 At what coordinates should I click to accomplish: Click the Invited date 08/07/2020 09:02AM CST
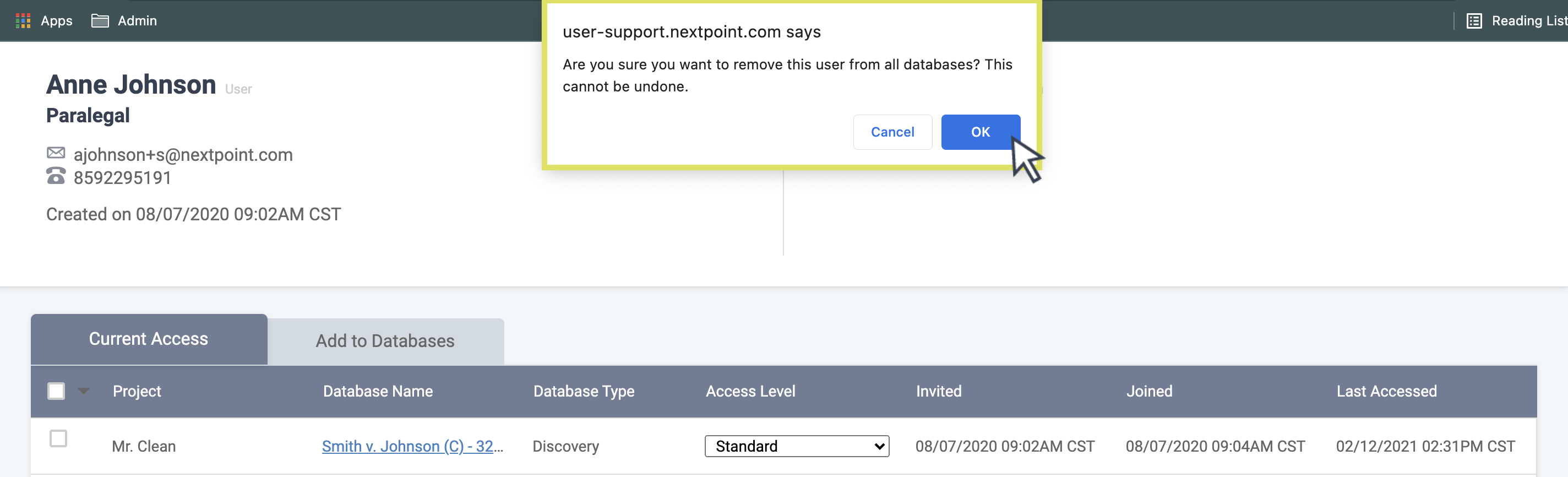[1005, 447]
